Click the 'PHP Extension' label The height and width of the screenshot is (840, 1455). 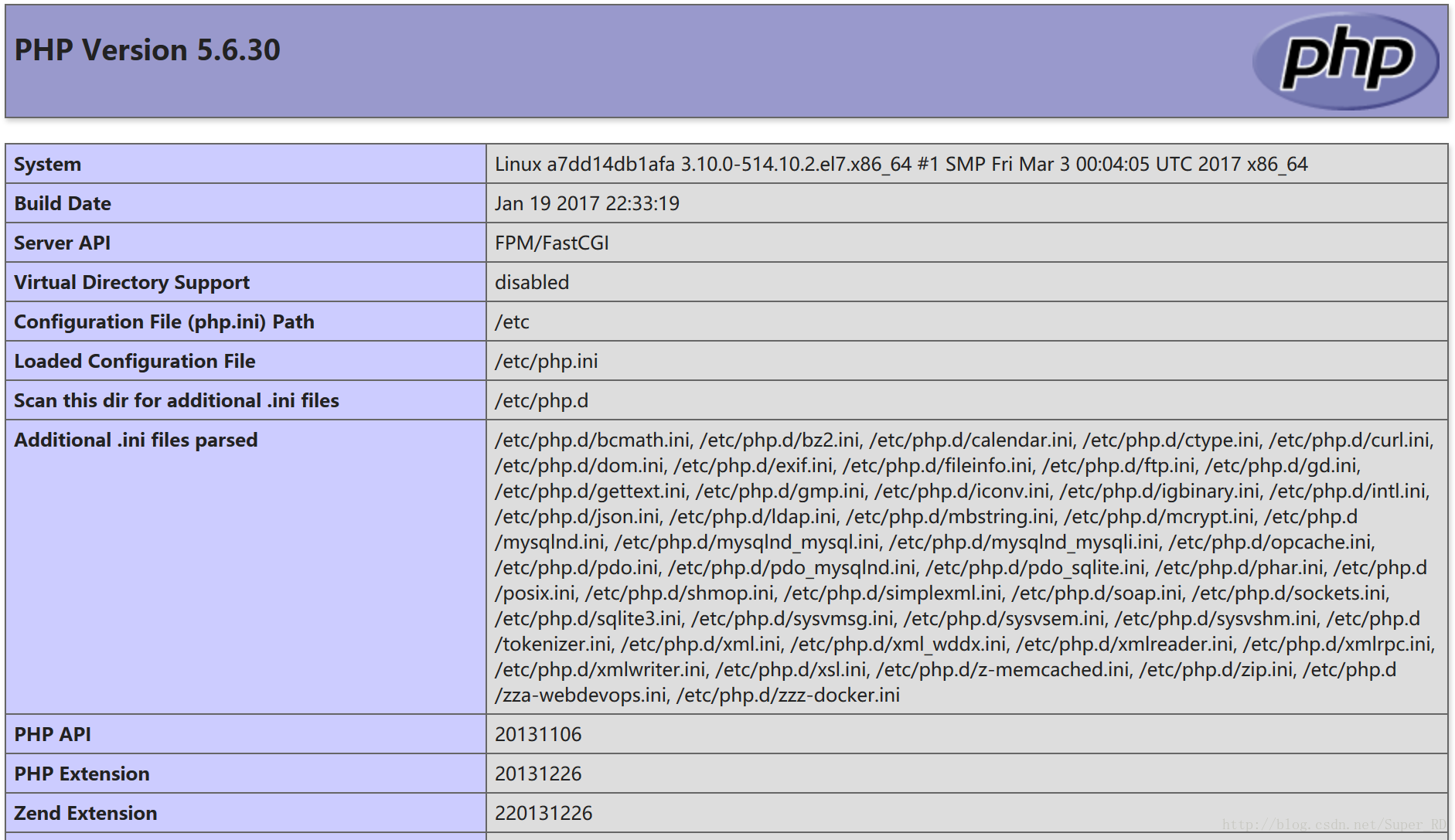tap(82, 774)
